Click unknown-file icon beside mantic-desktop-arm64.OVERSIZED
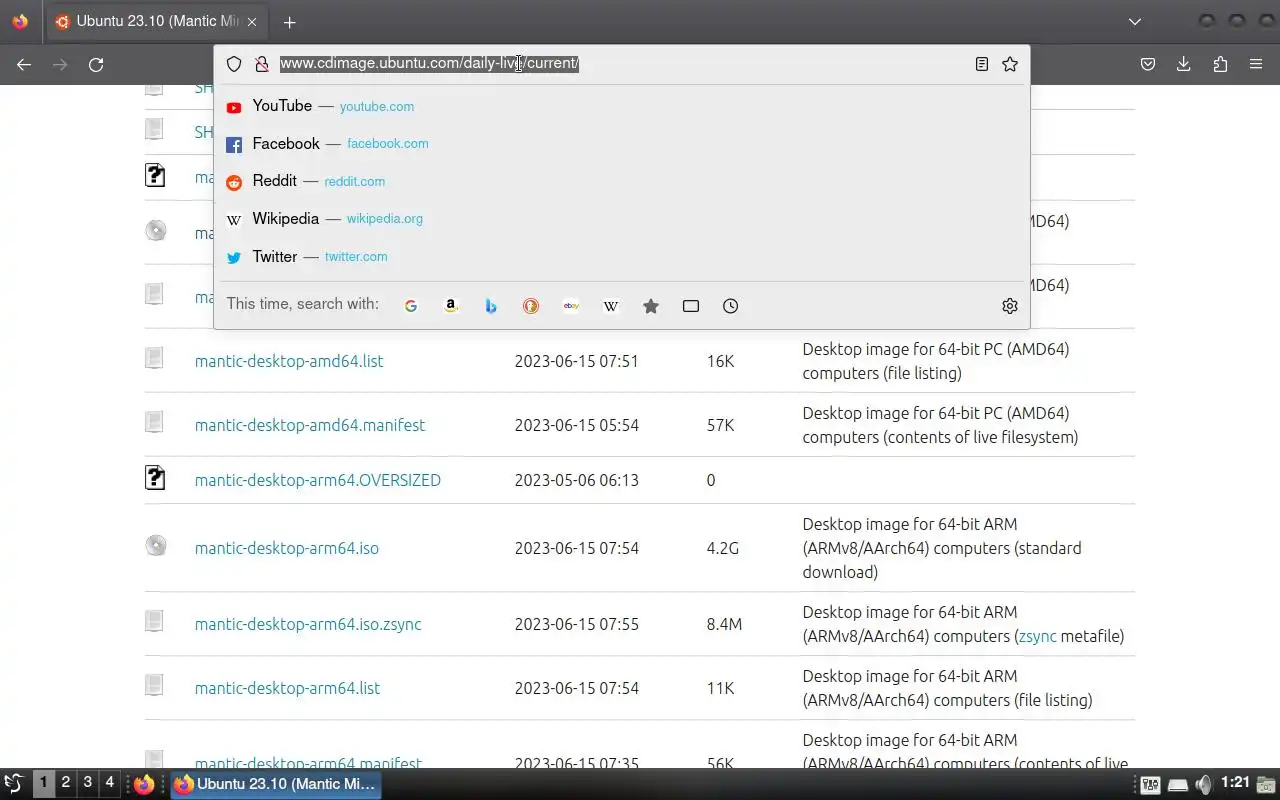 [x=155, y=477]
